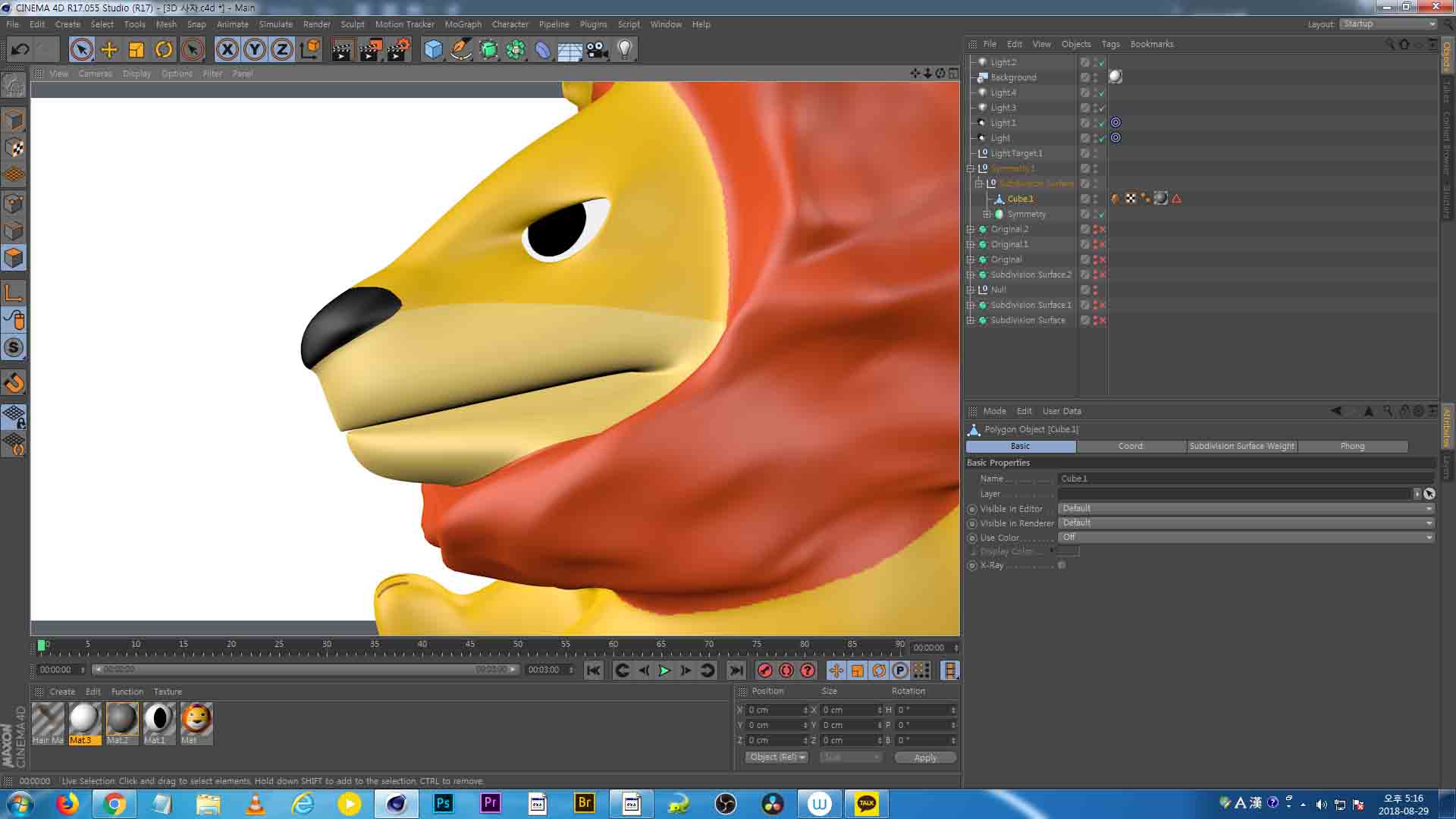Toggle Light.2 enable checkmark
The image size is (1456, 819).
point(1102,62)
